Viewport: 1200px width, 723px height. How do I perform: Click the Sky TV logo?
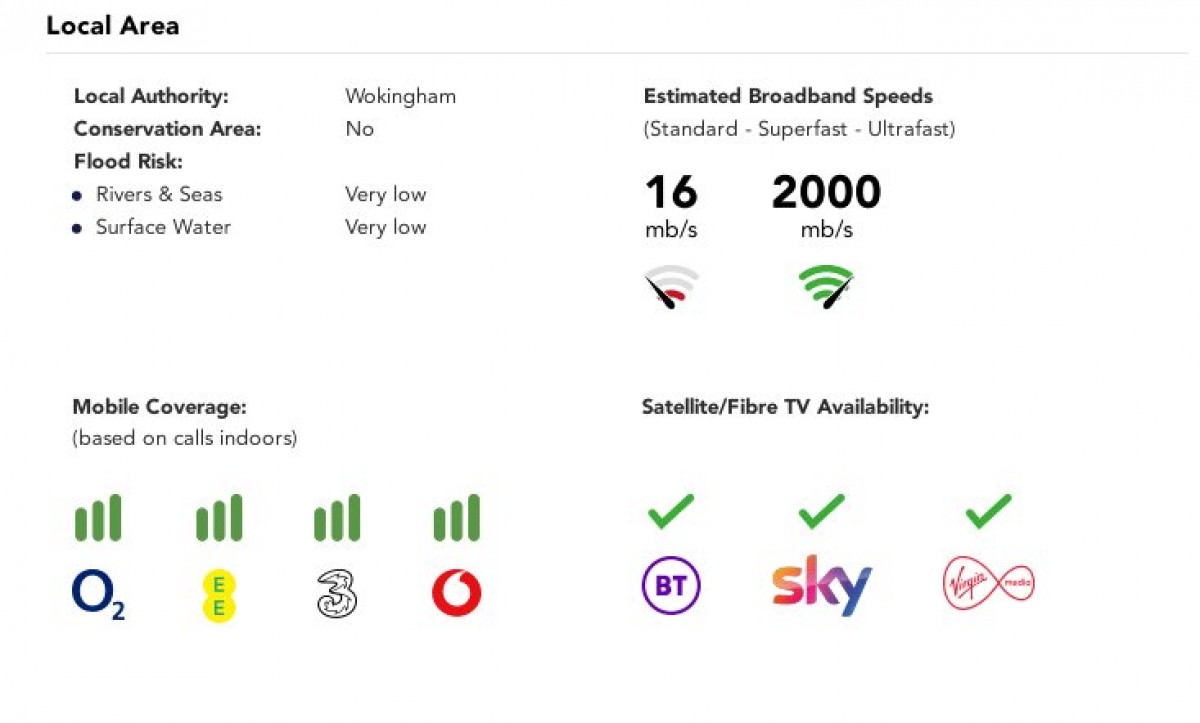click(822, 585)
